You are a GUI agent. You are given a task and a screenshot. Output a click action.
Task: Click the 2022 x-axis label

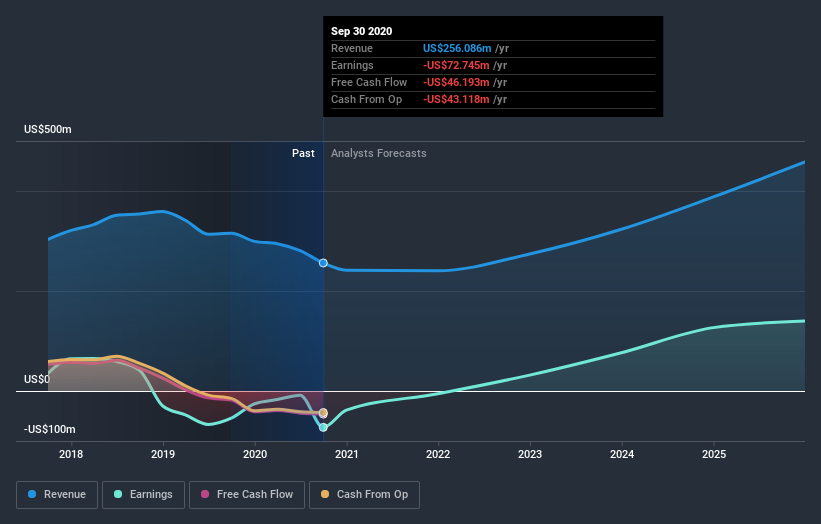click(438, 454)
